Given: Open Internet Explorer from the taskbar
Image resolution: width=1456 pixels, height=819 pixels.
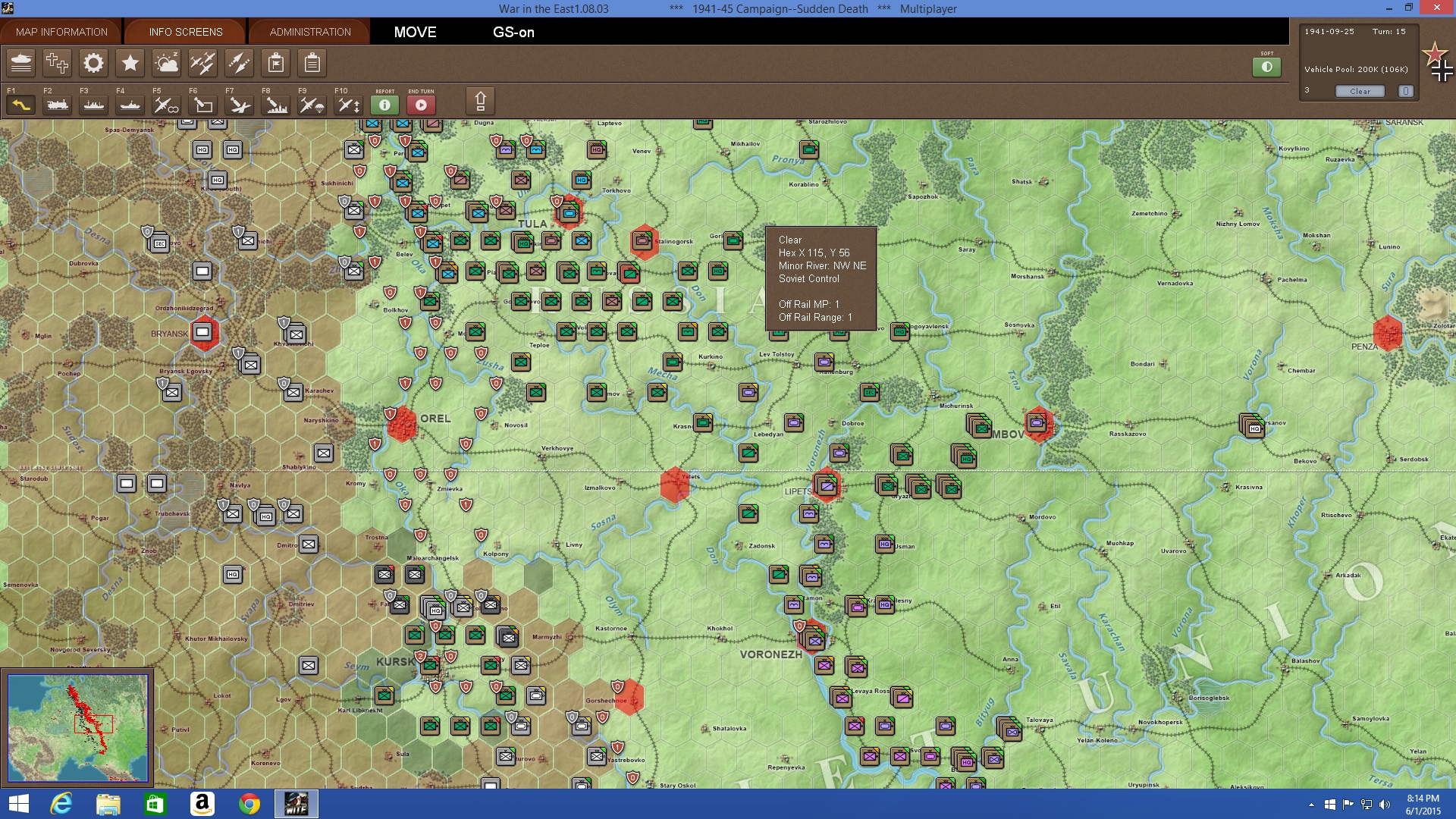Looking at the screenshot, I should pyautogui.click(x=61, y=804).
